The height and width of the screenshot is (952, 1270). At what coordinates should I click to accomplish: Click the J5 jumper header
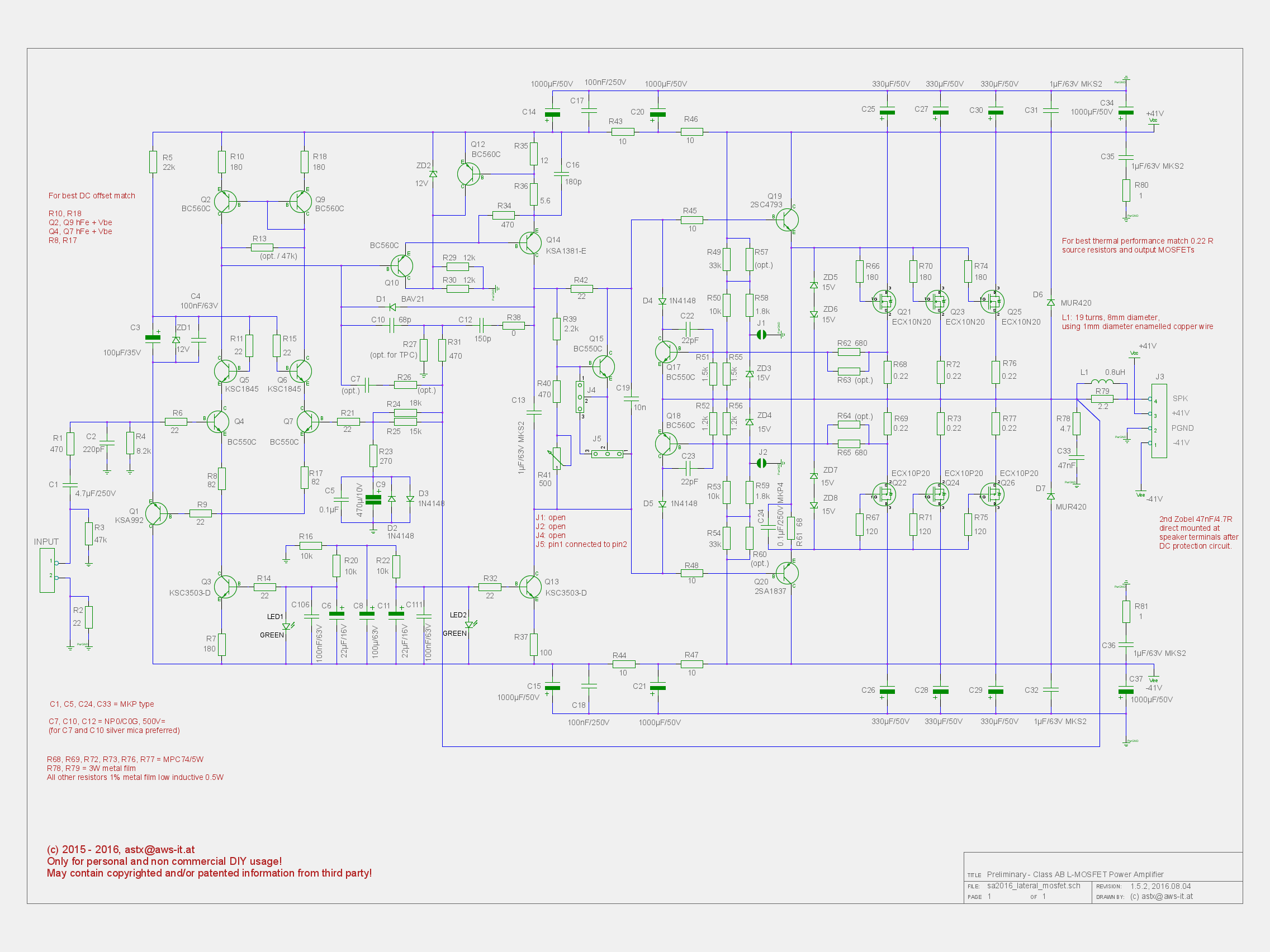[607, 453]
